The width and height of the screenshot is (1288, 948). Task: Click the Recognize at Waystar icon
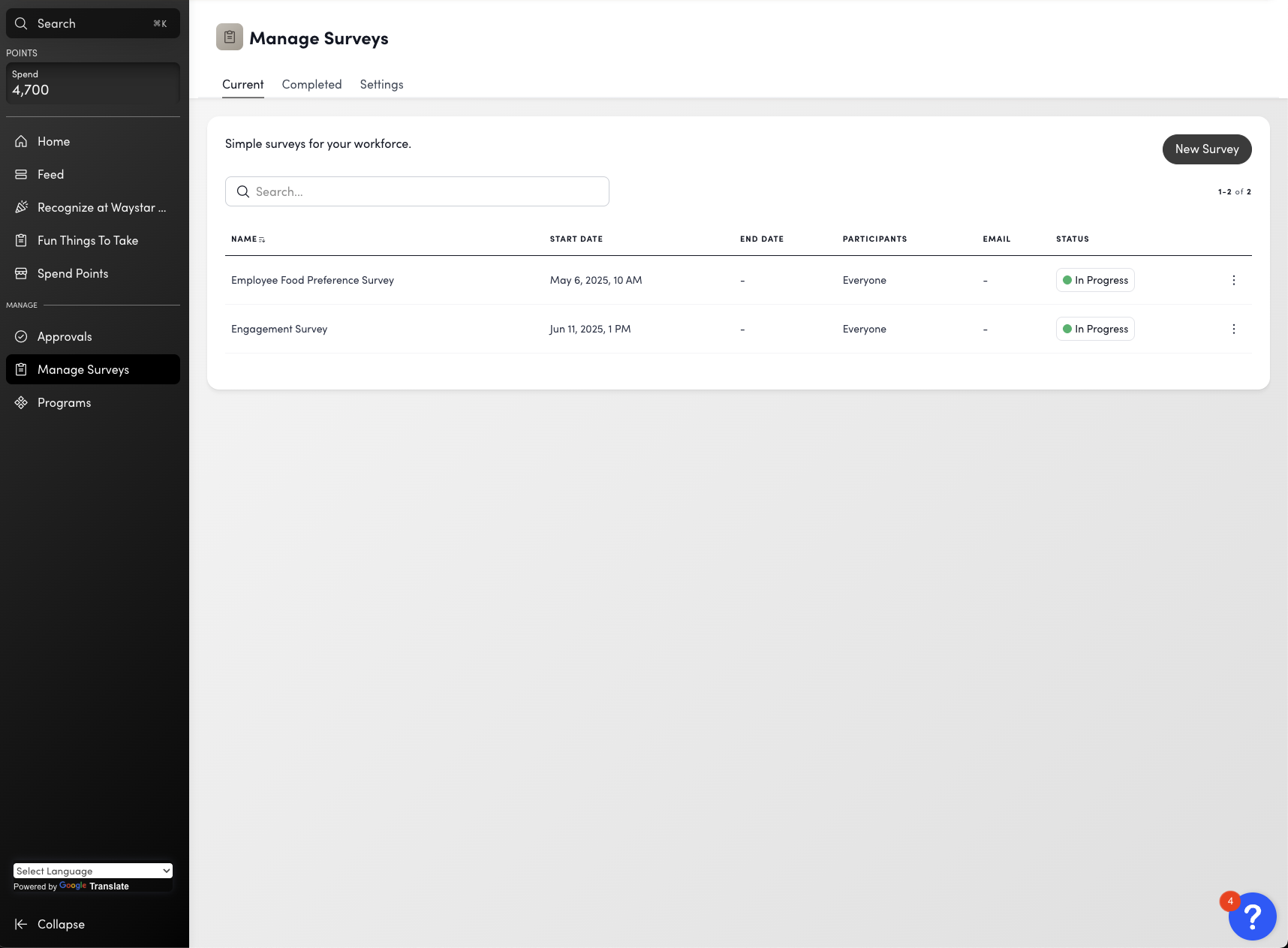click(22, 207)
